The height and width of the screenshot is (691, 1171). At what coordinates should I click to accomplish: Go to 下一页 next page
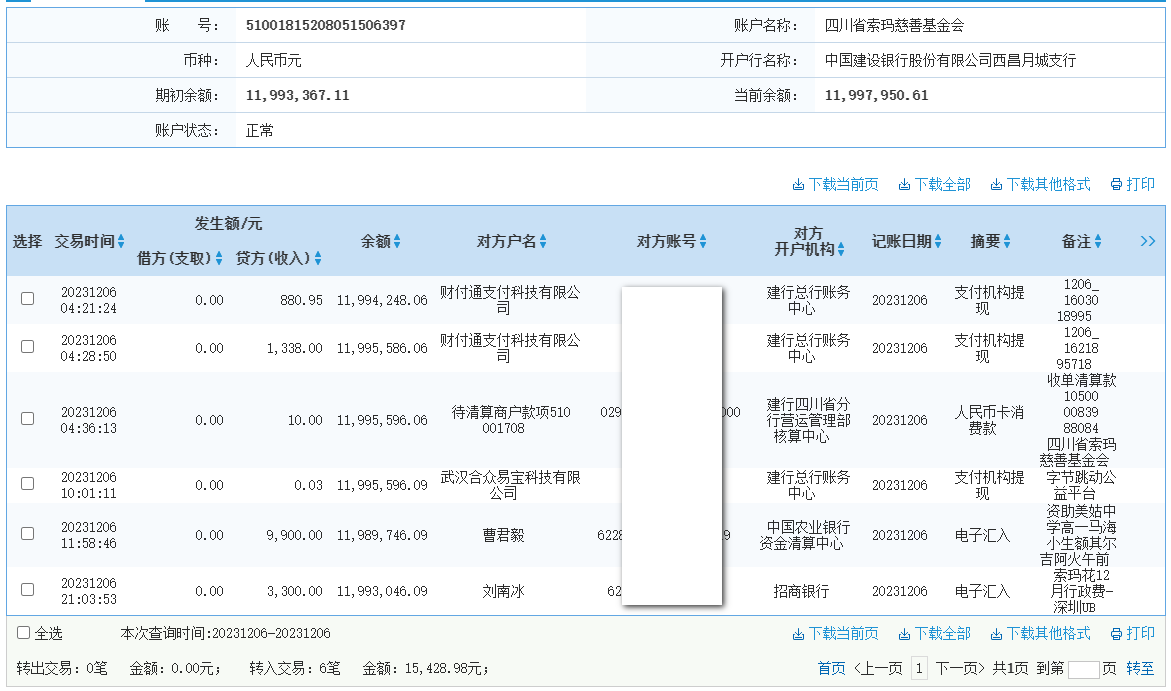960,668
